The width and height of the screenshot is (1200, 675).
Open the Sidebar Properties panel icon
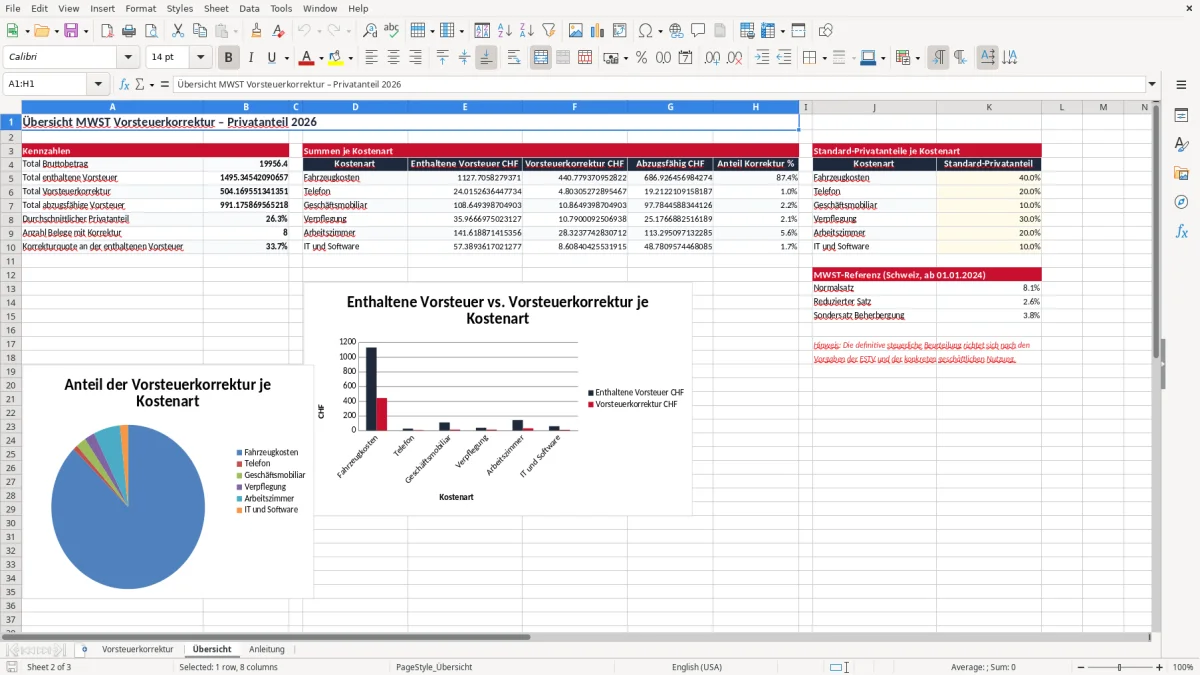click(x=1181, y=116)
